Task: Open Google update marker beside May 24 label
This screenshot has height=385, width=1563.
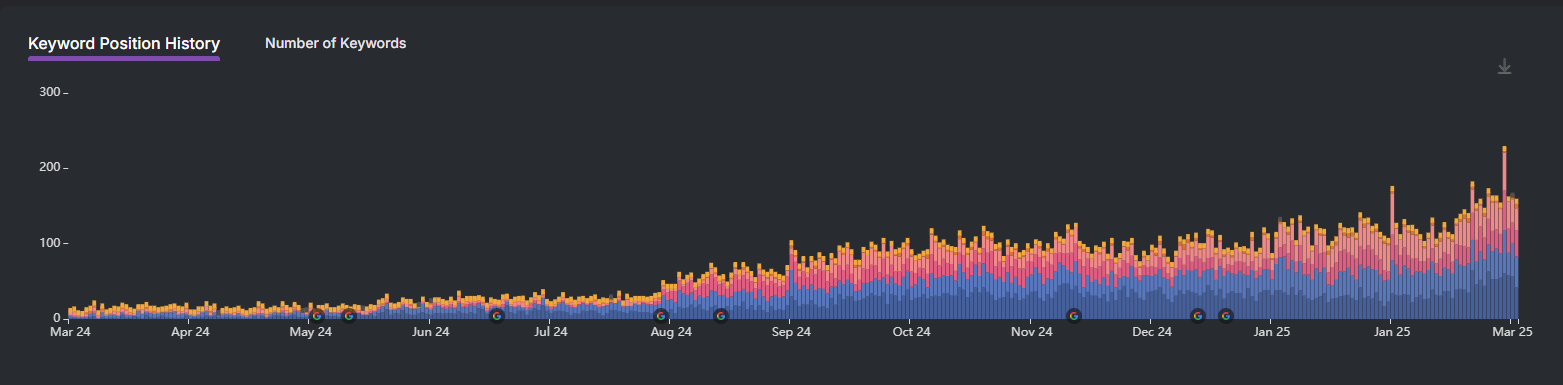Action: [317, 316]
